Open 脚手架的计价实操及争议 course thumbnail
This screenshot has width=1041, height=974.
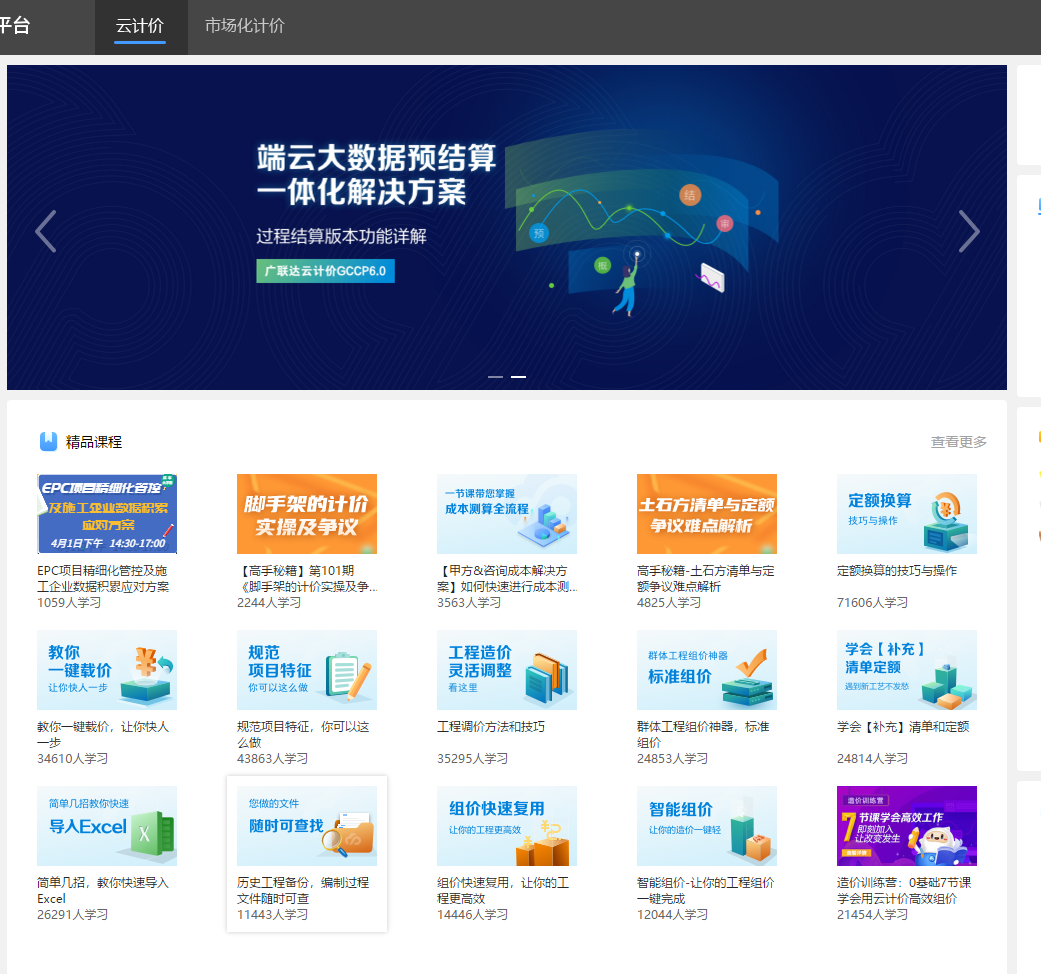pos(307,514)
